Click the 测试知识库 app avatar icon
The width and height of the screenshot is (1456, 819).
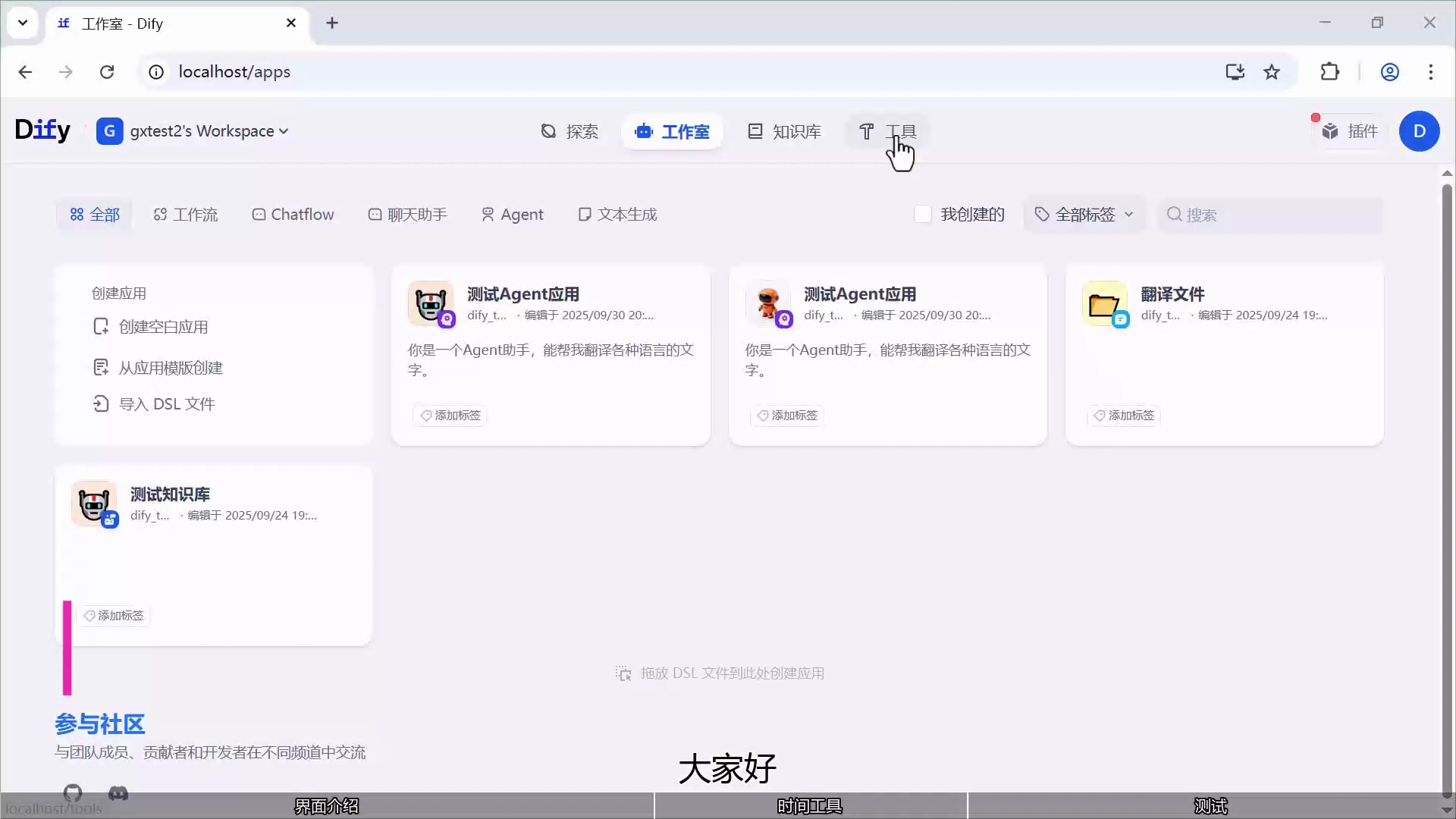(94, 504)
